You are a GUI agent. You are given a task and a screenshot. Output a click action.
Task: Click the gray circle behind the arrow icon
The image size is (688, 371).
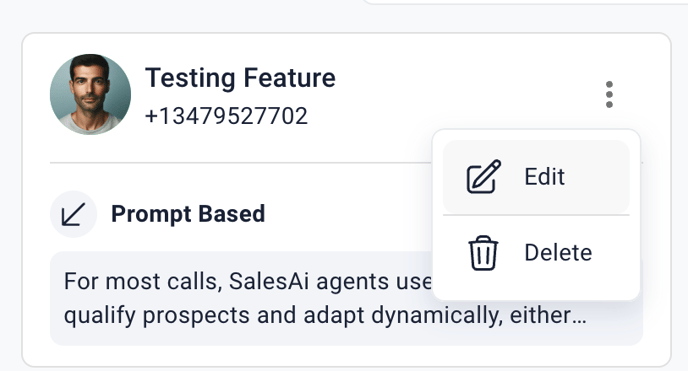[x=73, y=214]
